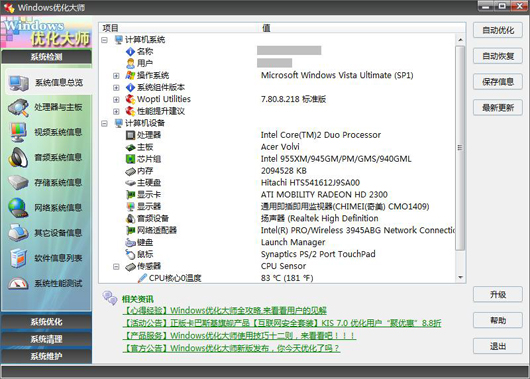Image resolution: width=530 pixels, height=379 pixels.
Task: Click the 传感器 sensor icon
Action: coord(130,266)
